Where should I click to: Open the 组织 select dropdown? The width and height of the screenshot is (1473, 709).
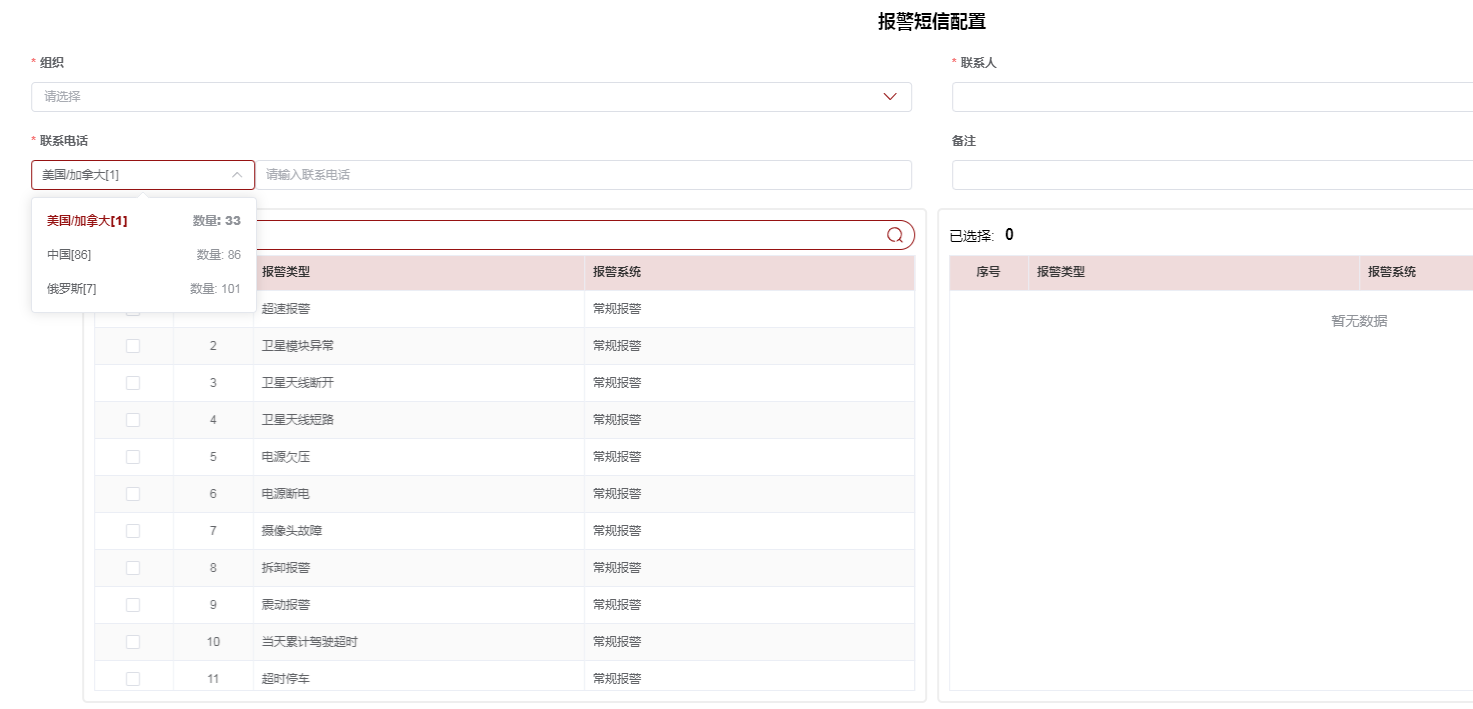(x=460, y=97)
